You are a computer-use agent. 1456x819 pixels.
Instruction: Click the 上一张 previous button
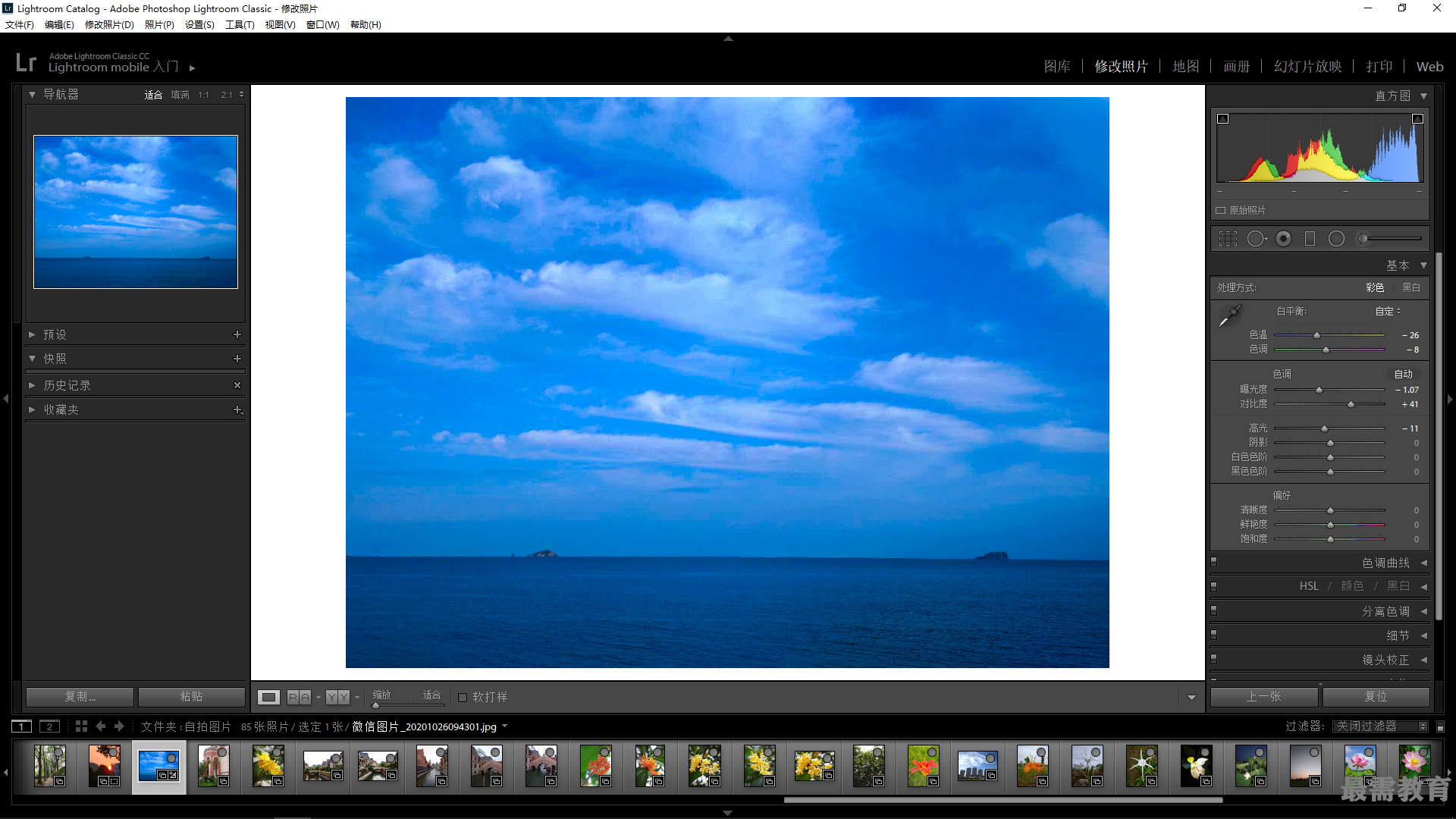pyautogui.click(x=1264, y=697)
